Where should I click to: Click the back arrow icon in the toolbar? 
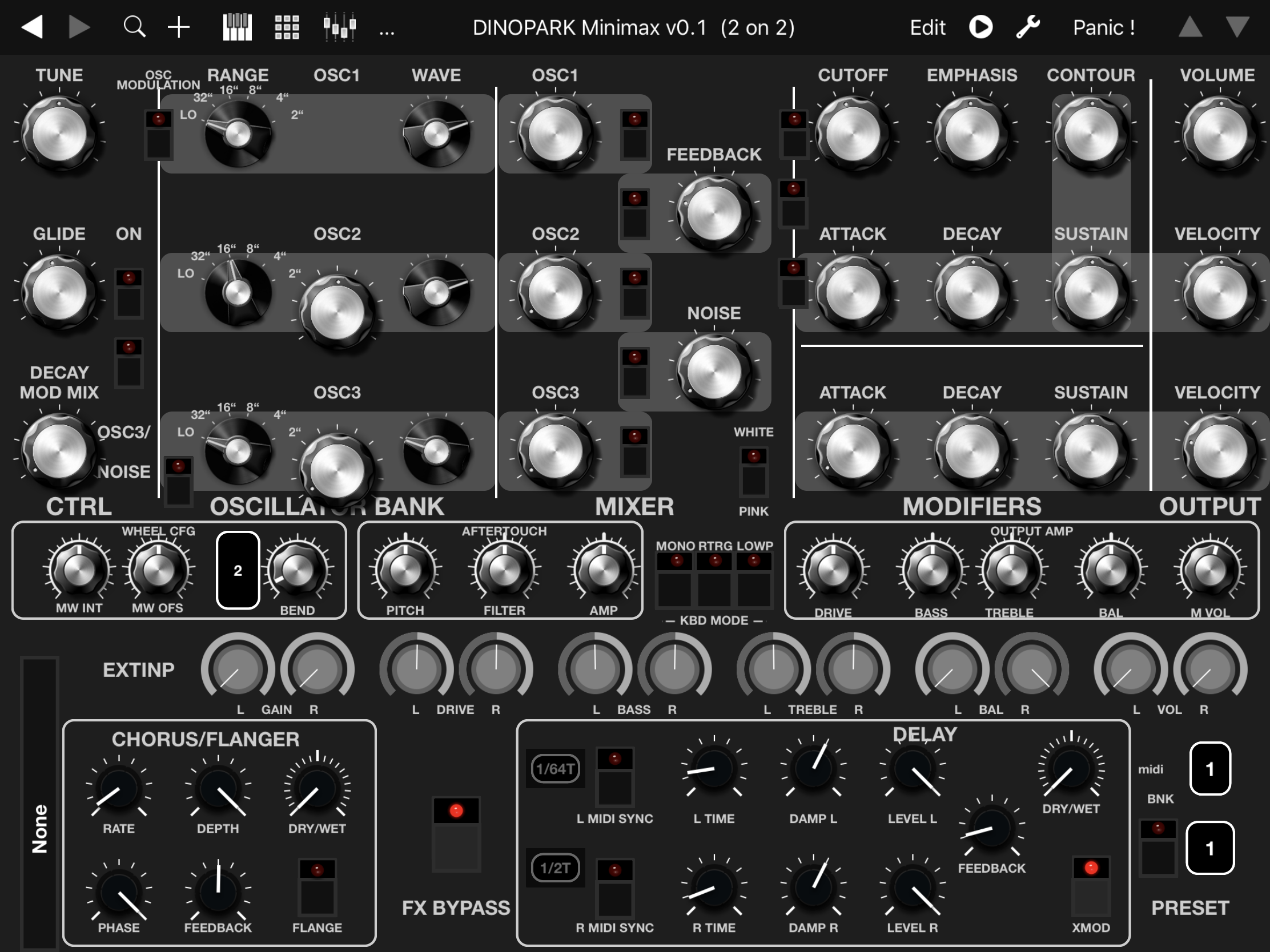(x=33, y=27)
